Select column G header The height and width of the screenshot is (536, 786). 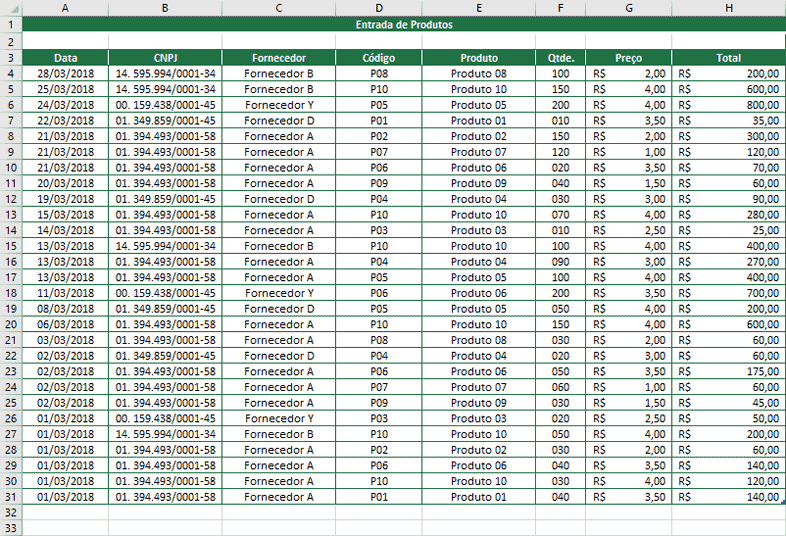[x=629, y=8]
